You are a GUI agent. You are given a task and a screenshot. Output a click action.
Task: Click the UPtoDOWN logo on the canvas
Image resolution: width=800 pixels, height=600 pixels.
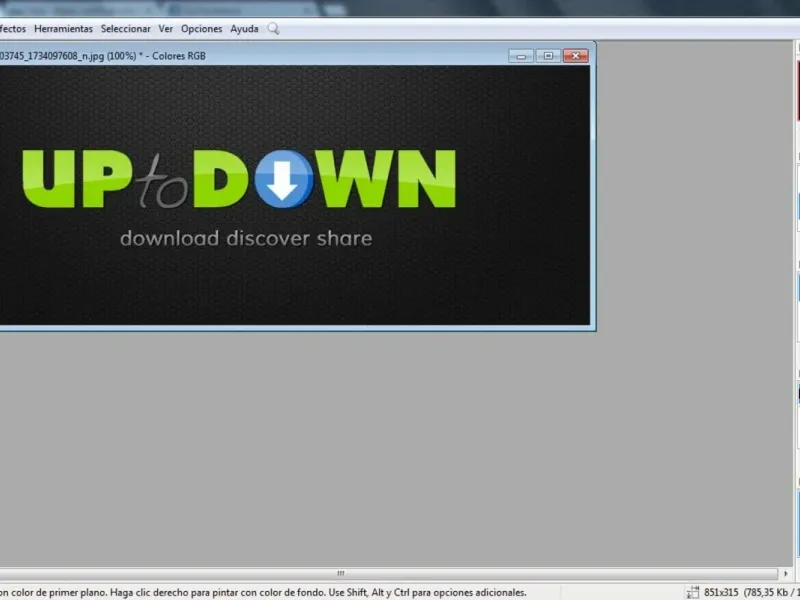point(239,179)
